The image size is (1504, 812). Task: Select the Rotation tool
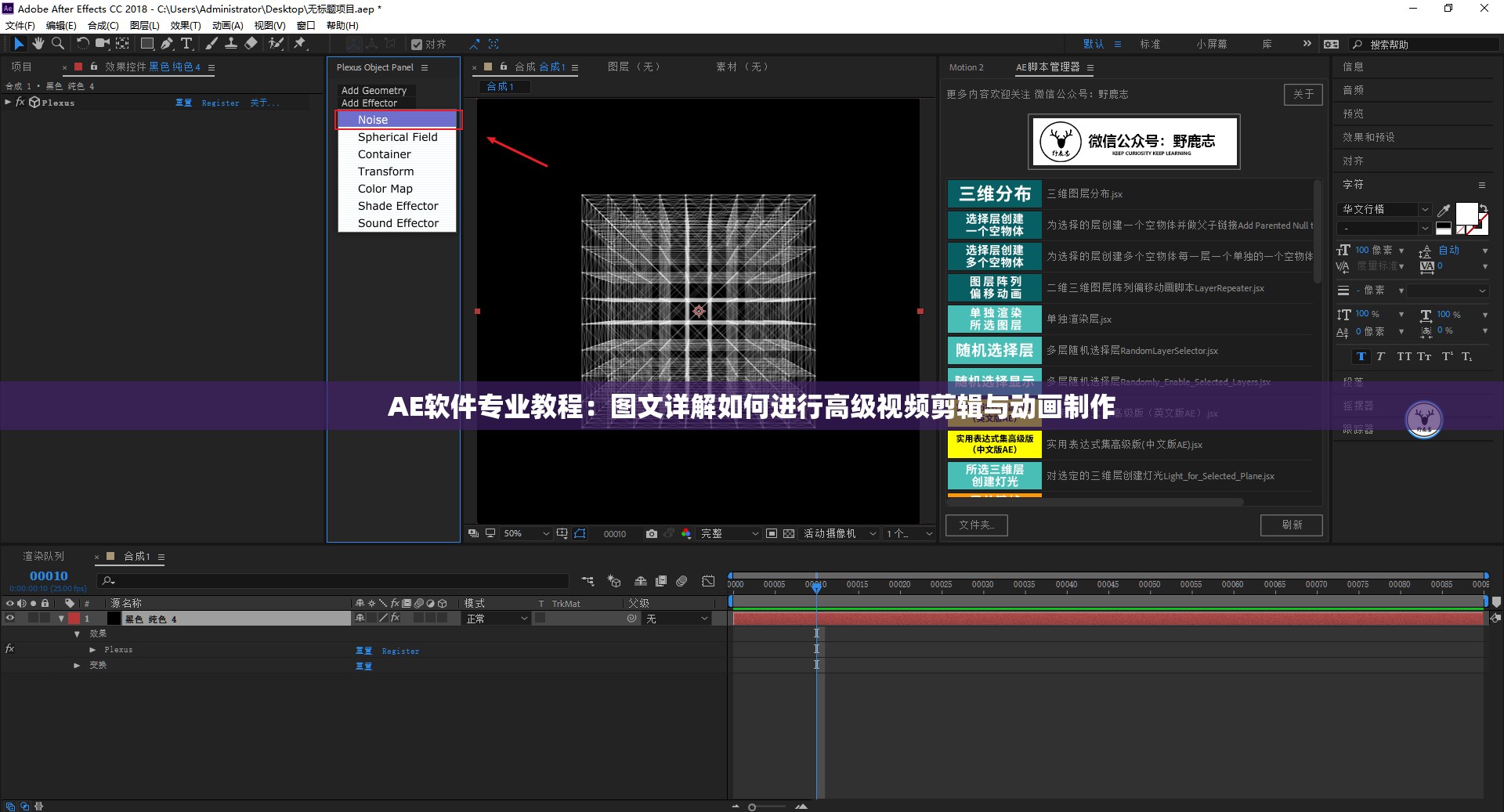[x=82, y=44]
